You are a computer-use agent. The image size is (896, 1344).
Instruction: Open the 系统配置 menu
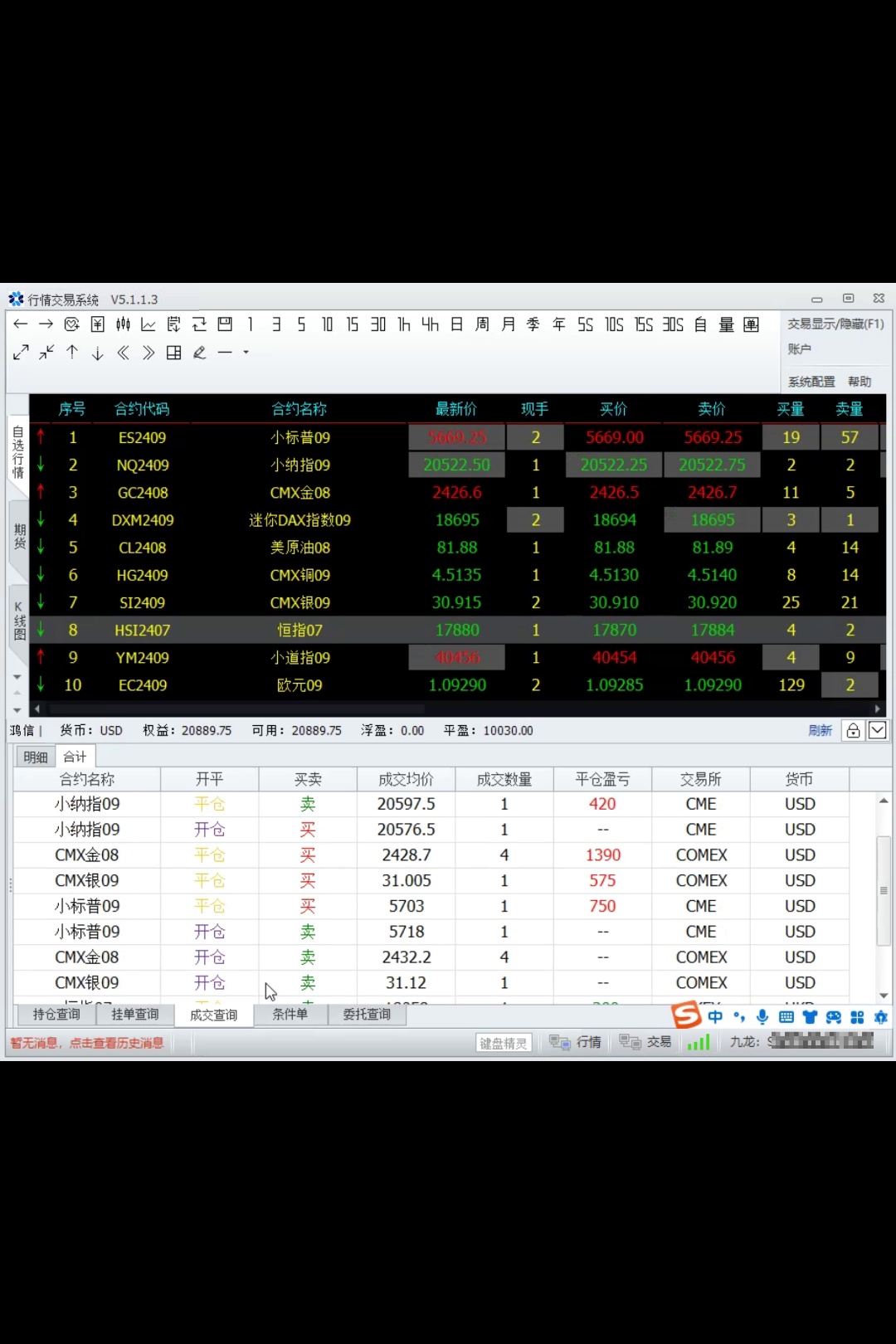(x=811, y=382)
